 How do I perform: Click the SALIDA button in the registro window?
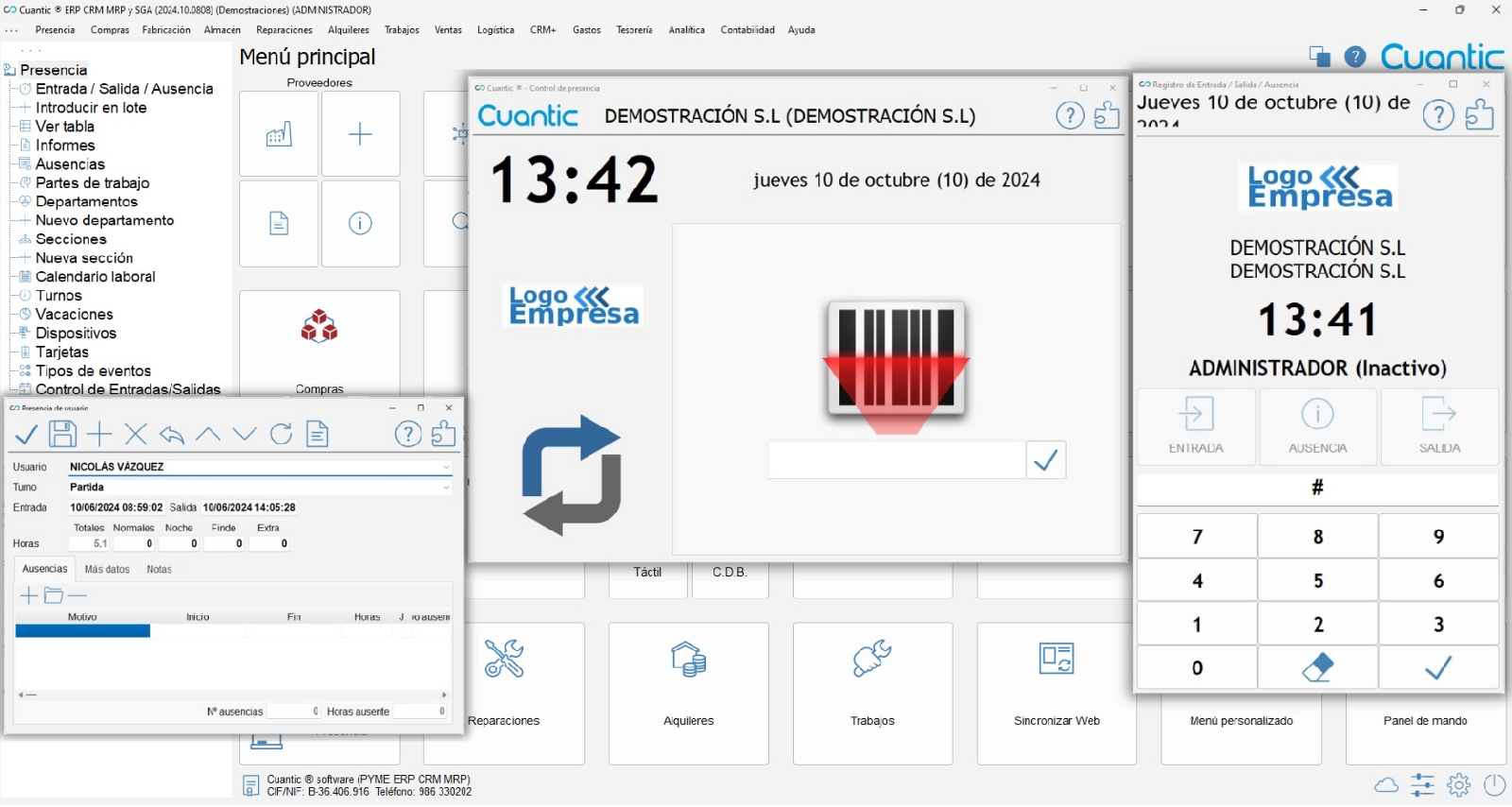click(1439, 426)
